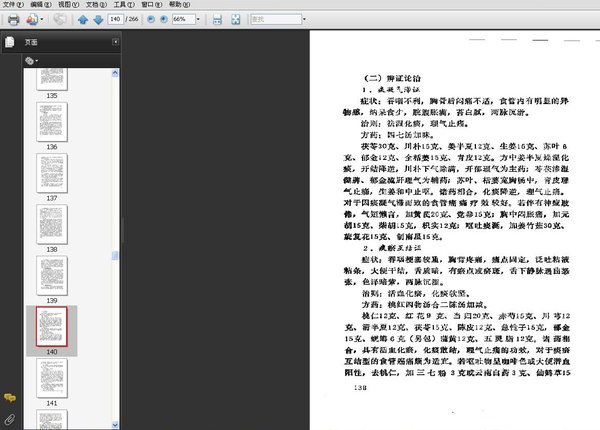The image size is (600, 430).
Task: Go to next page with down arrow
Action: pyautogui.click(x=98, y=19)
